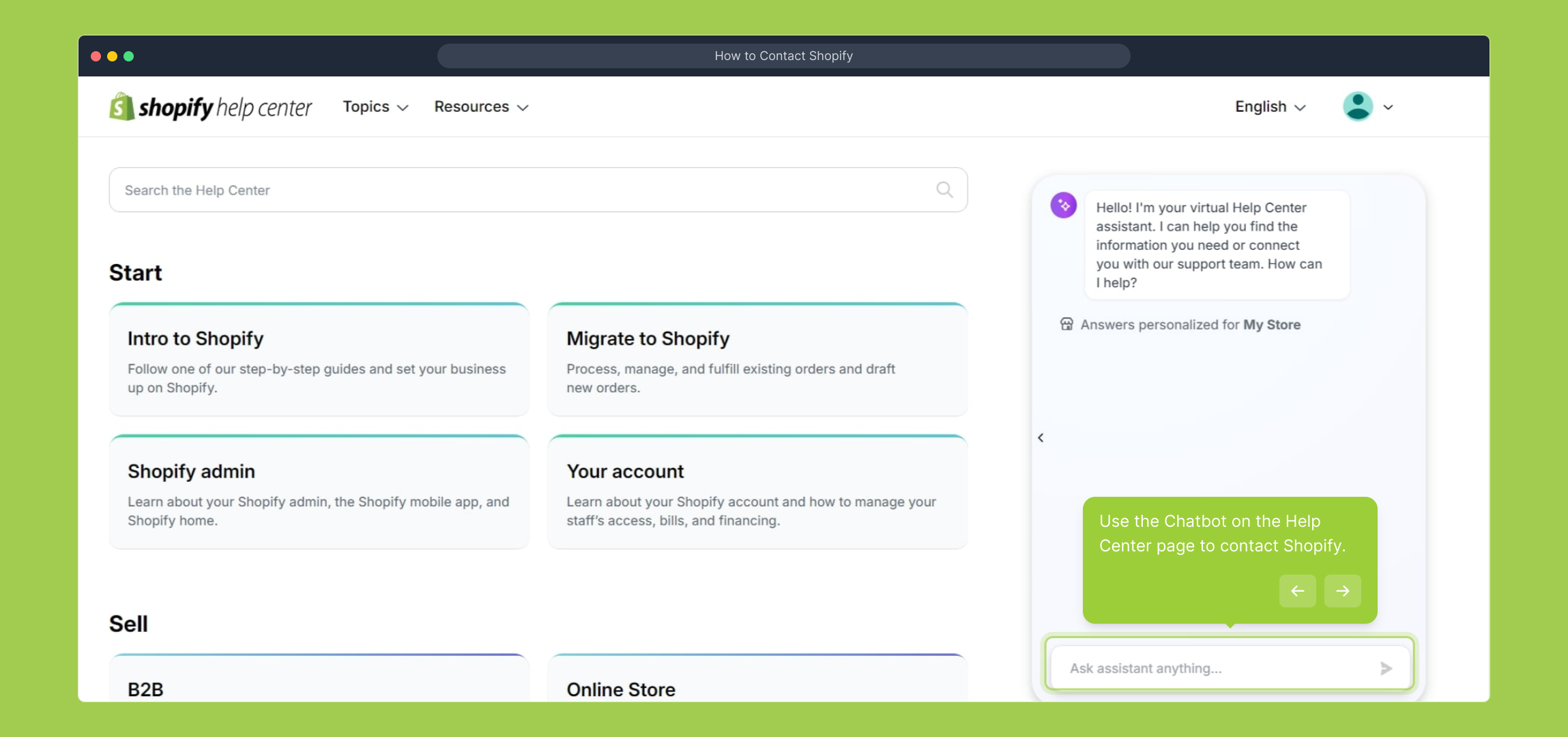Click the Ask assistant anything input
This screenshot has width=1568, height=737.
(1215, 668)
